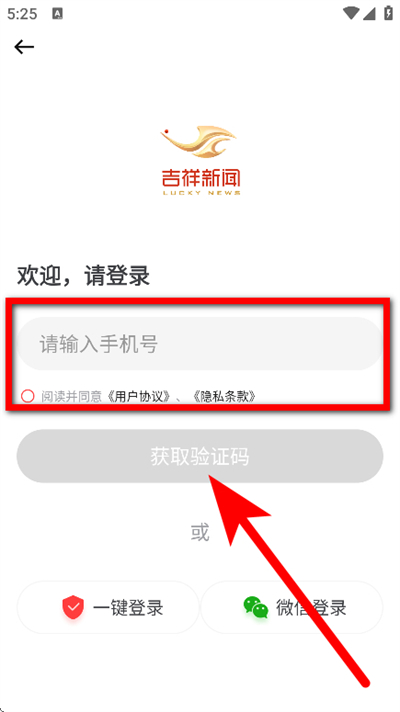Click the green WeChat icon
This screenshot has height=712, width=400.
256,607
